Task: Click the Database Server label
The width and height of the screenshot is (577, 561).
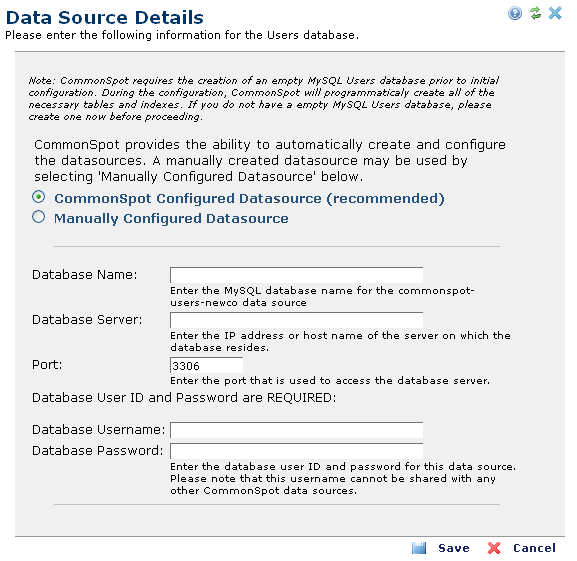Action: point(87,320)
